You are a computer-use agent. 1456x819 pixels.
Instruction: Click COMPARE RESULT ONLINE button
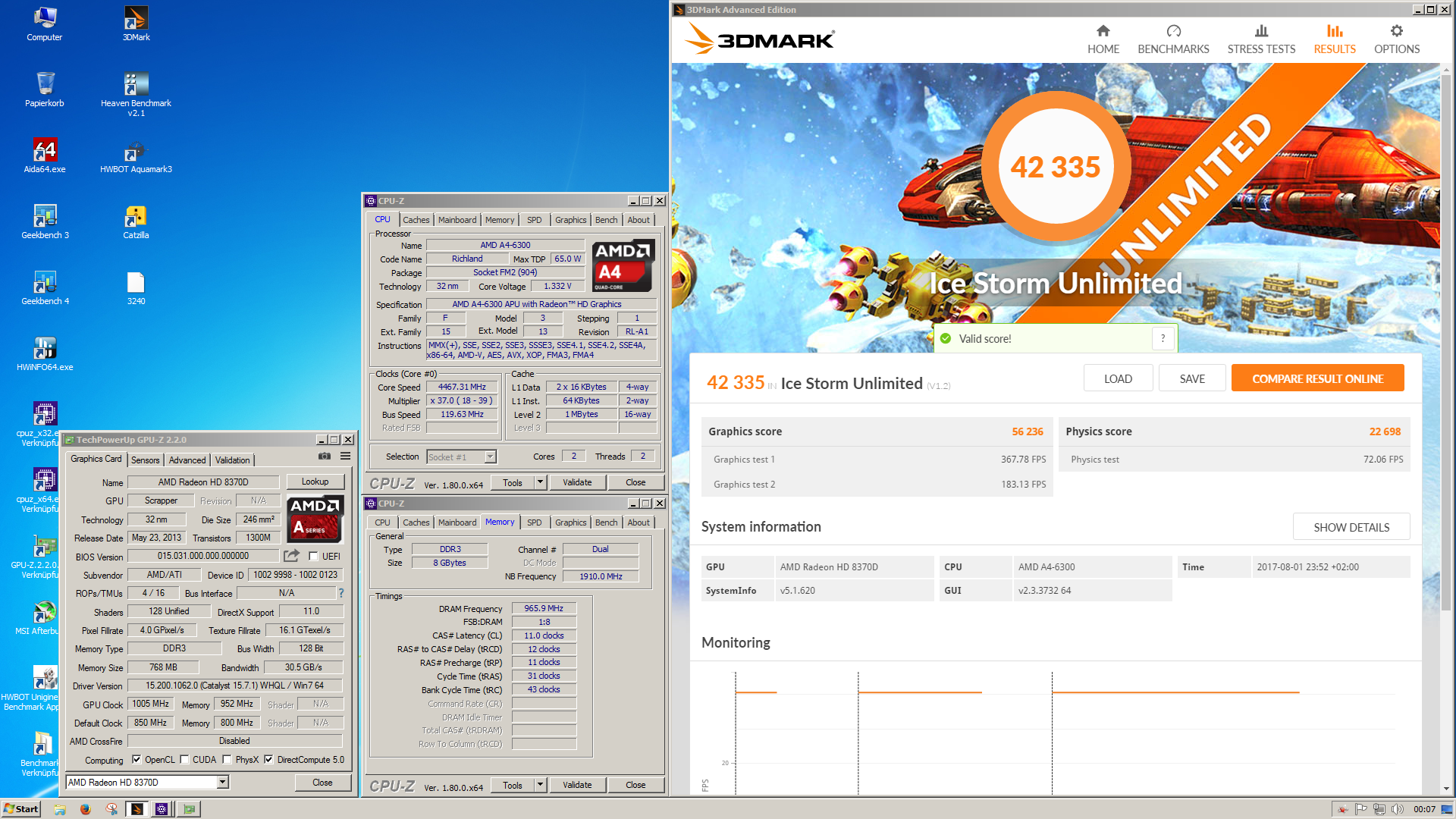tap(1317, 378)
